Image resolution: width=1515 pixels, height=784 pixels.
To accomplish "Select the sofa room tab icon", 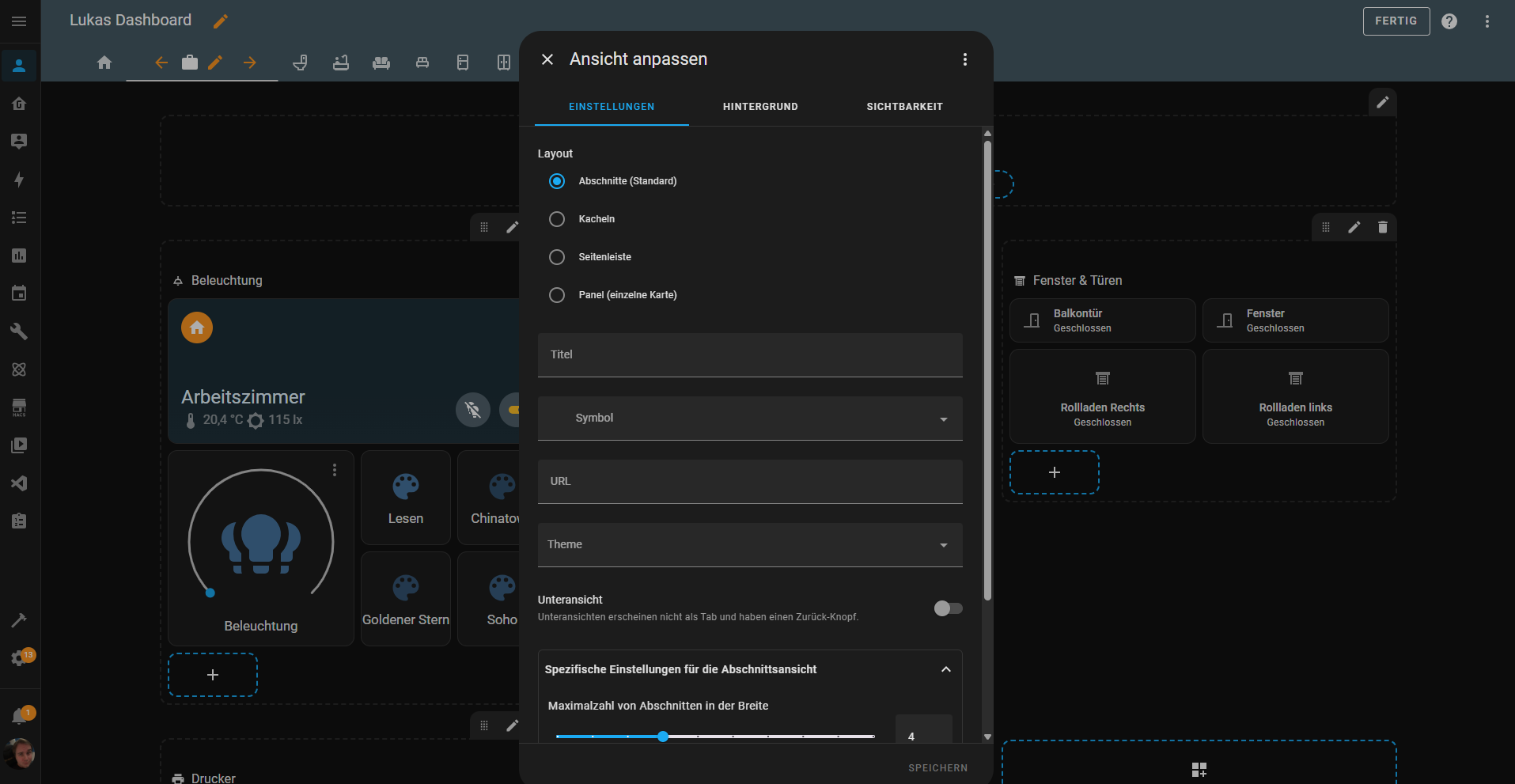I will (381, 62).
